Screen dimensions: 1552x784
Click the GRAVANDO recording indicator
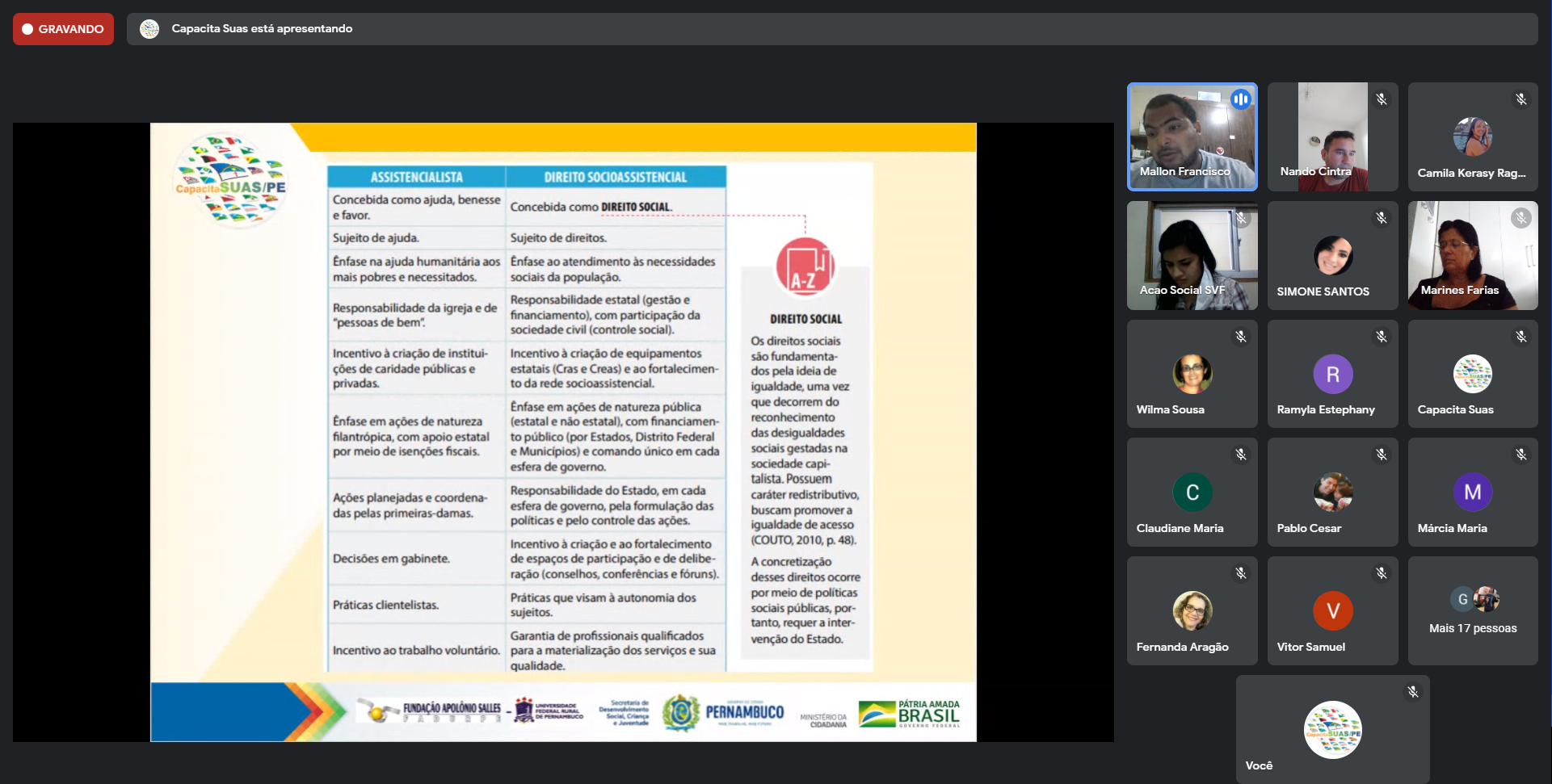click(x=63, y=29)
